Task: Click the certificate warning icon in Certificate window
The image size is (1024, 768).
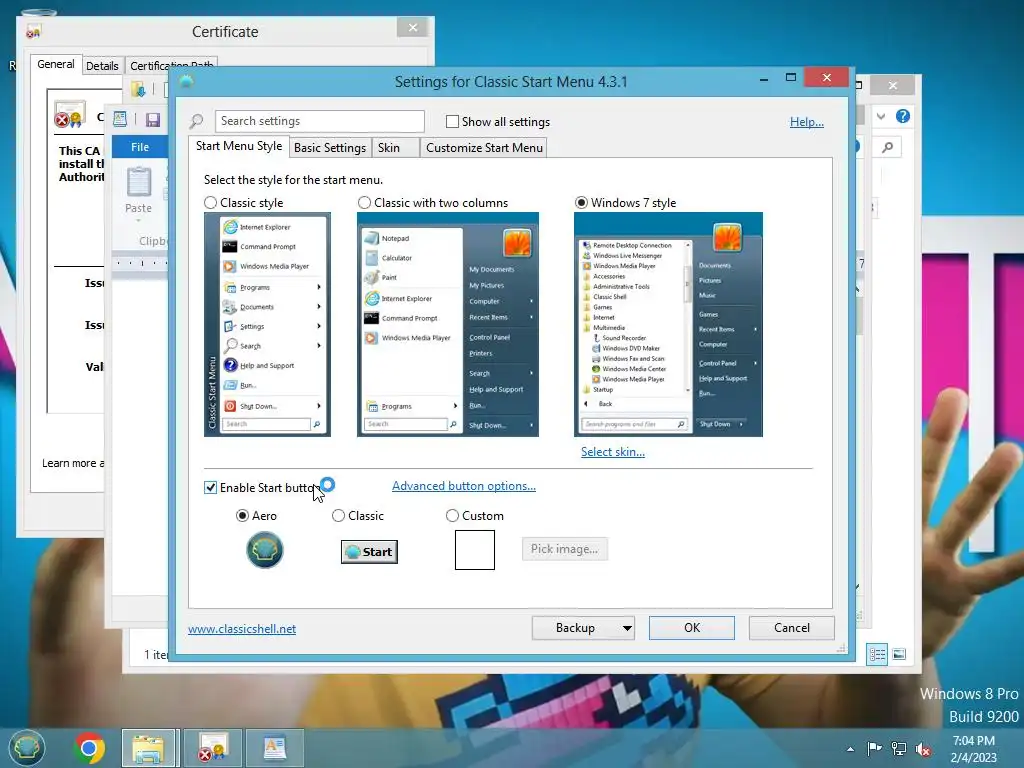Action: pos(69,116)
